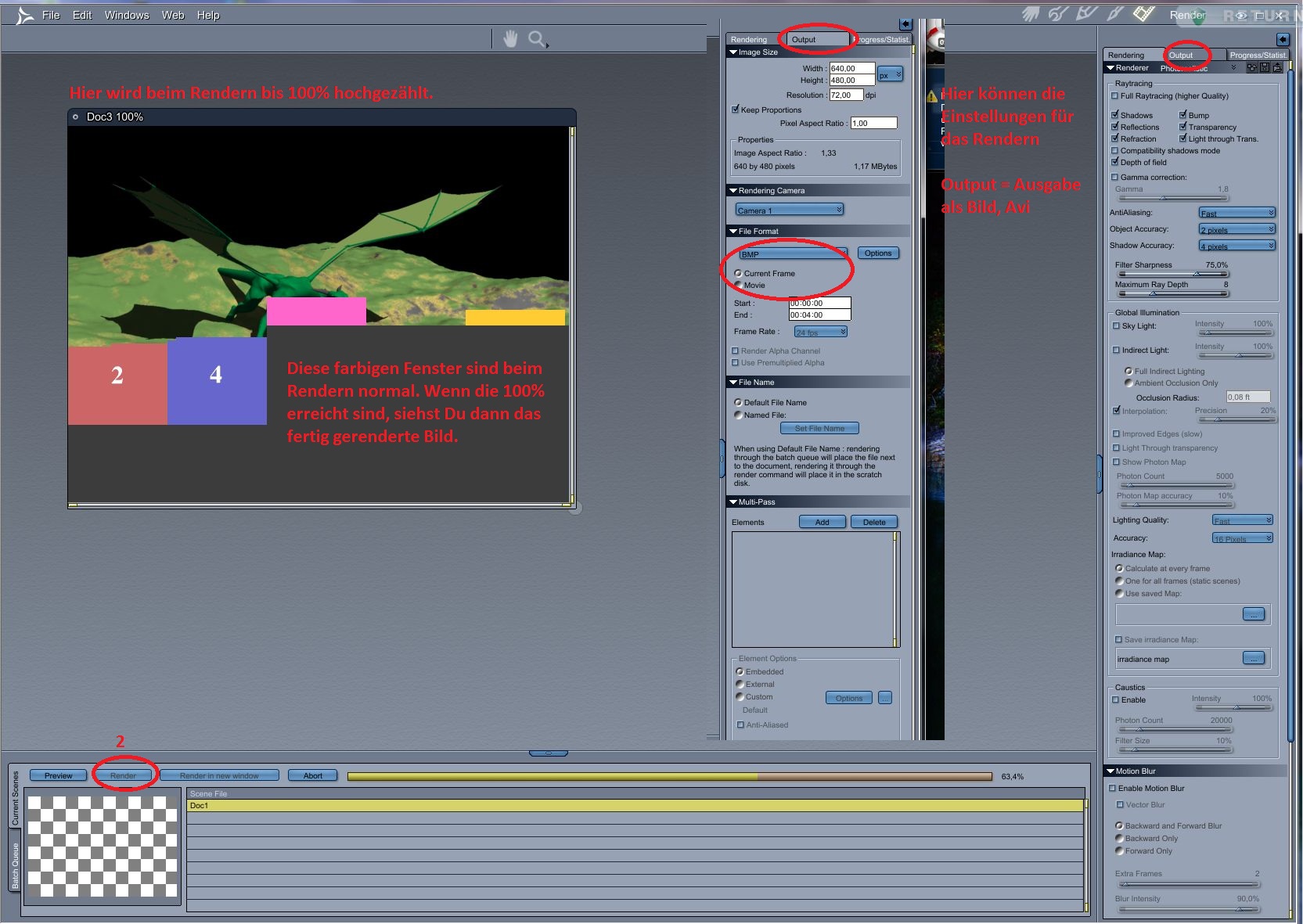Toggle the Bump checkbox
Viewport: 1303px width, 924px height.
tap(1183, 115)
